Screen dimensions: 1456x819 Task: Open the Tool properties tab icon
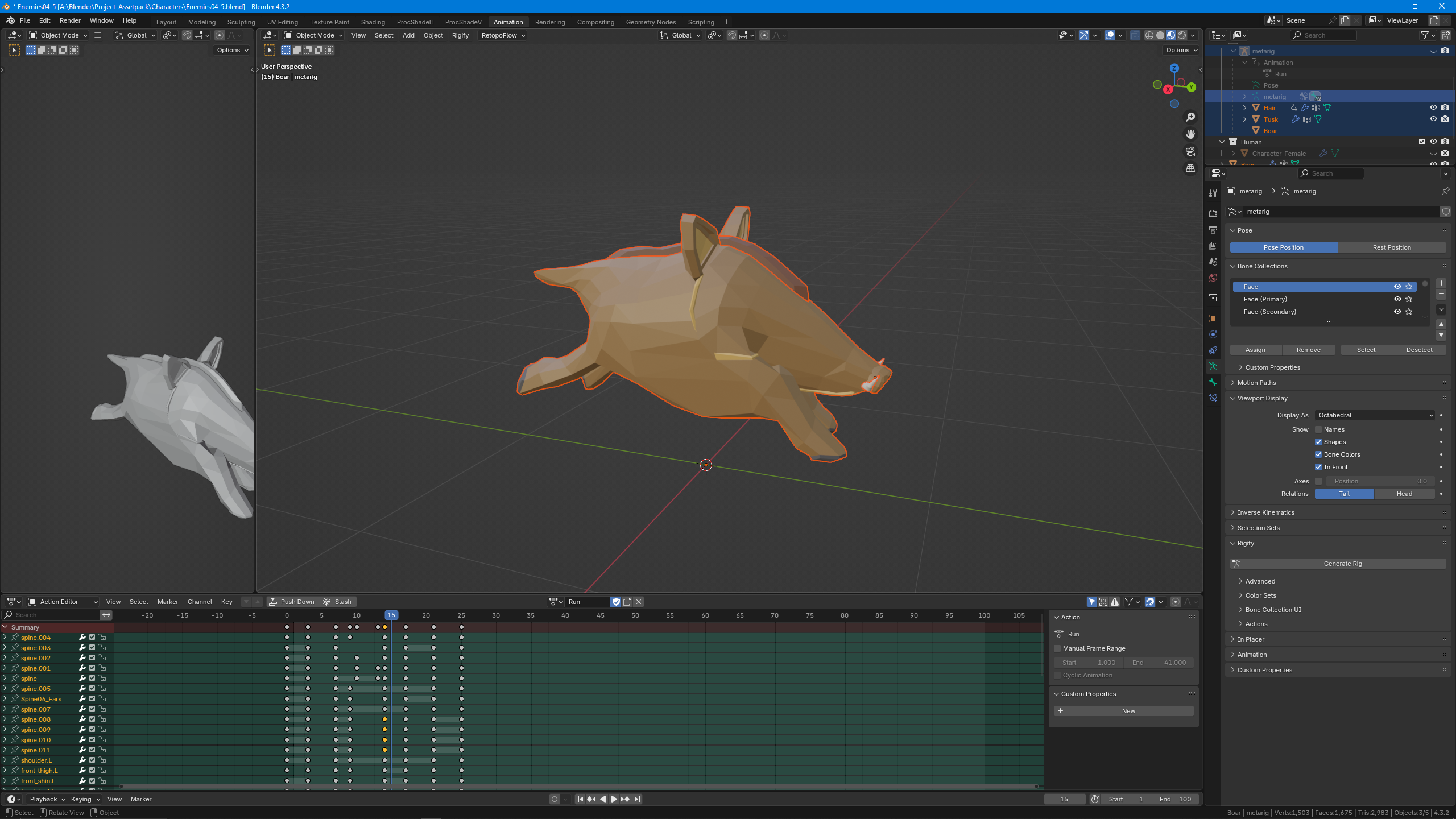coord(1213,193)
